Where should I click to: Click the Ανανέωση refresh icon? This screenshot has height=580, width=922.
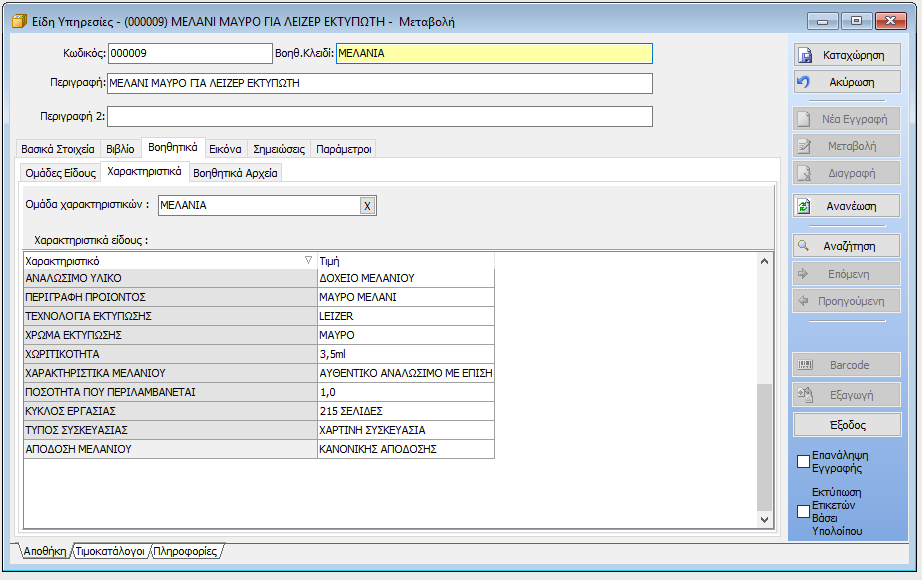pyautogui.click(x=803, y=206)
